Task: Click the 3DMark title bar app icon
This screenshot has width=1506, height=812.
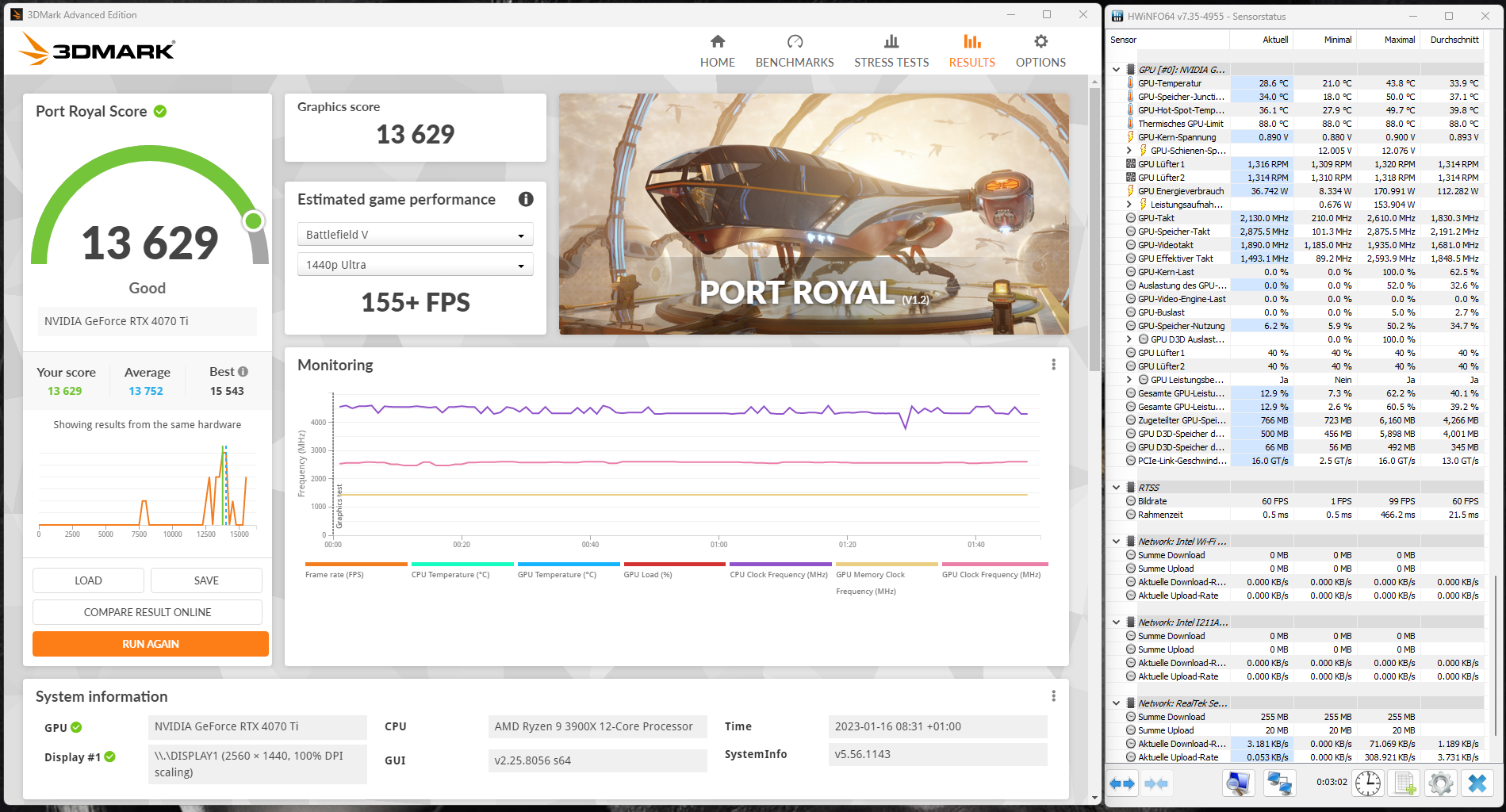Action: (17, 14)
